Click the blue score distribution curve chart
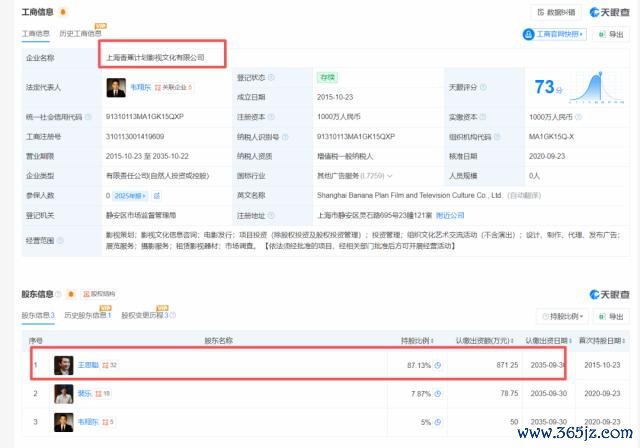 point(597,87)
